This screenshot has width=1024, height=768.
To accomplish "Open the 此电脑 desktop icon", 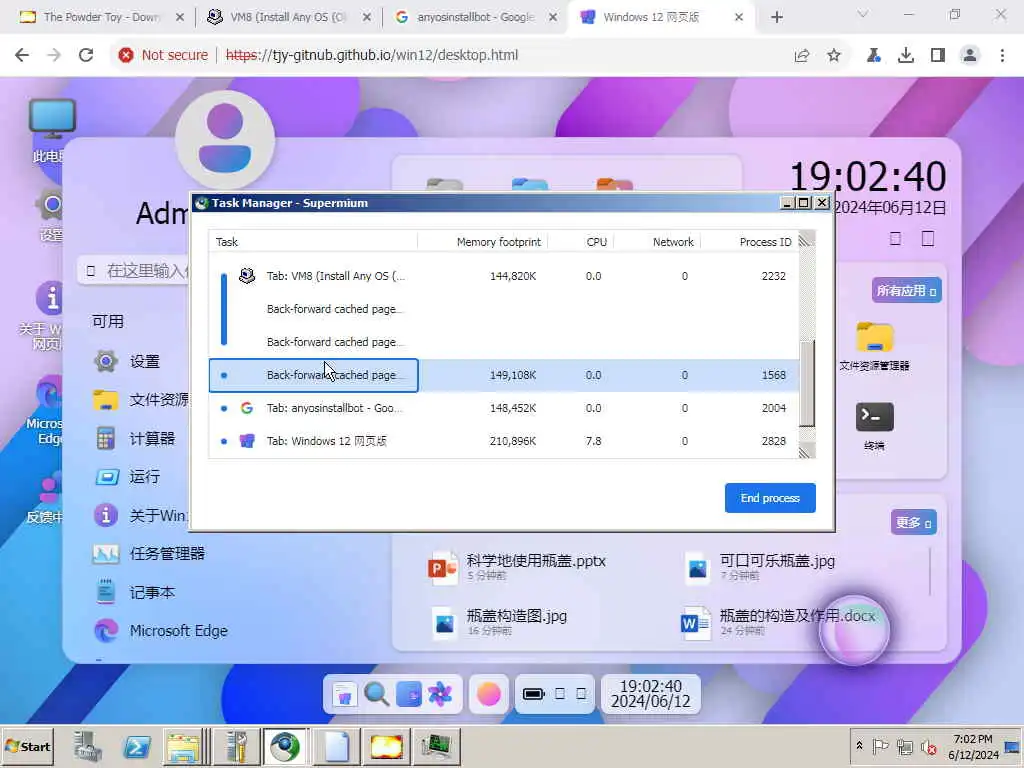I will point(52,131).
